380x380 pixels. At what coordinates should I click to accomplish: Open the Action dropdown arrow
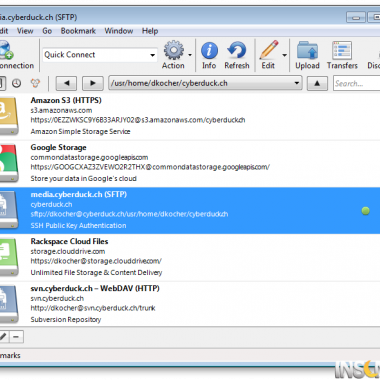tap(190, 55)
